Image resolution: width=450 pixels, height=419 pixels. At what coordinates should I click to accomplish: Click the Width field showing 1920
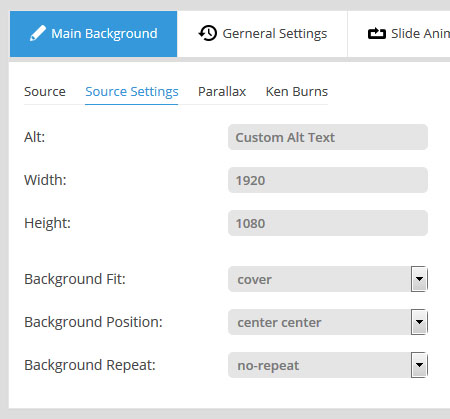tap(328, 180)
